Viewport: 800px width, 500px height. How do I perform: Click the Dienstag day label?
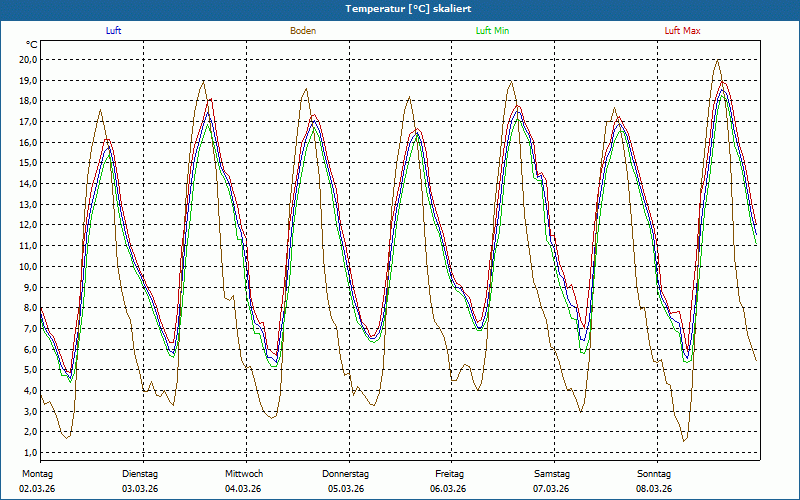pyautogui.click(x=140, y=474)
